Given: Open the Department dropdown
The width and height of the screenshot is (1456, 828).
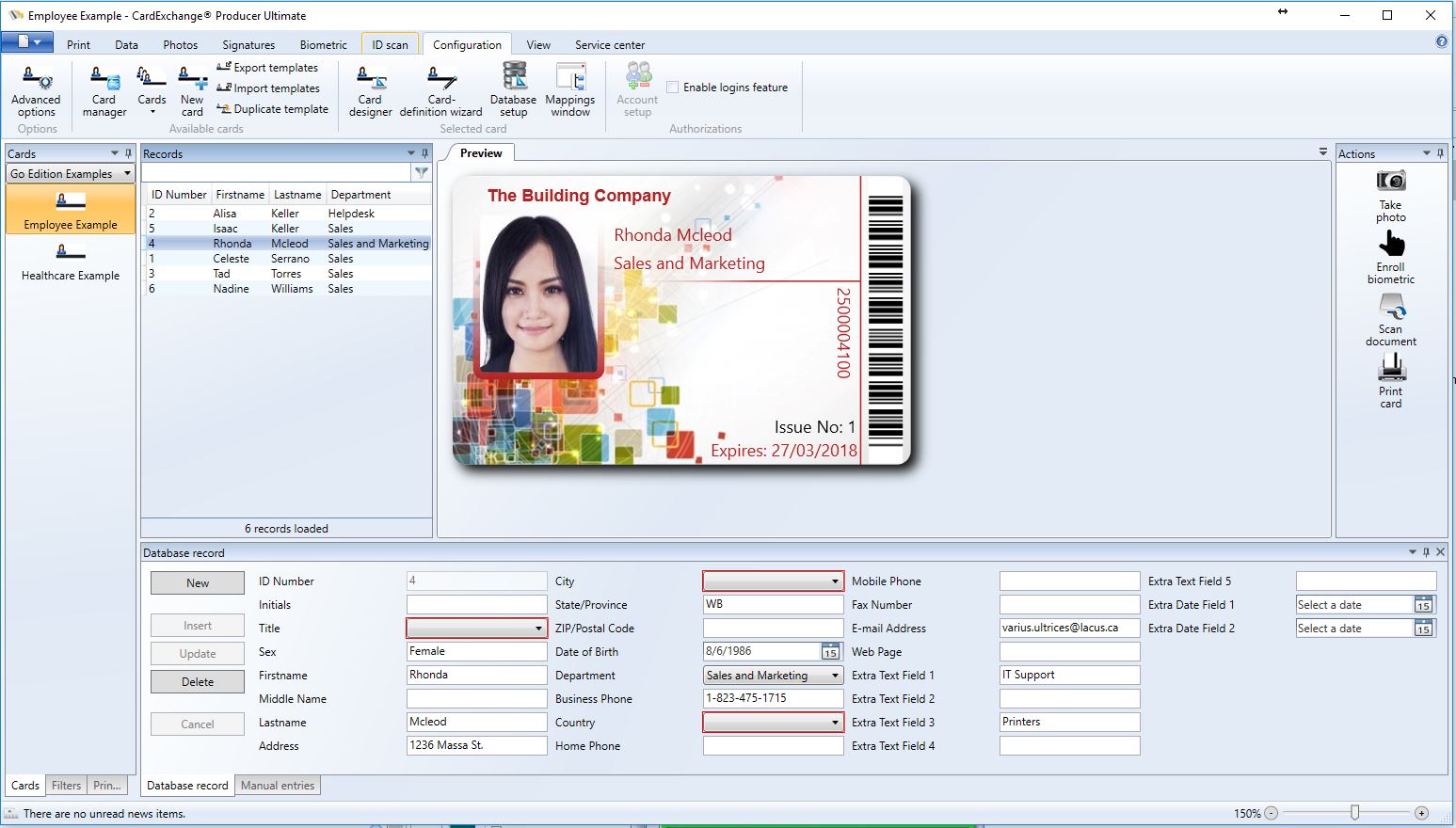Looking at the screenshot, I should pos(834,676).
